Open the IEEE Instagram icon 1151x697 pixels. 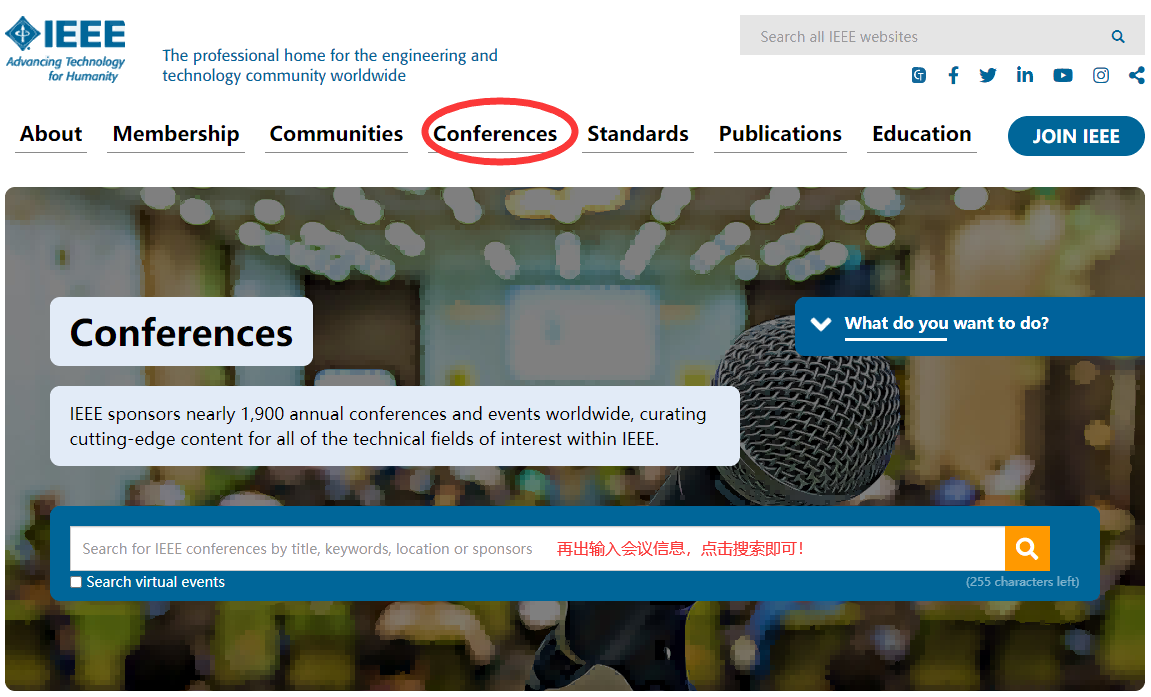1100,75
